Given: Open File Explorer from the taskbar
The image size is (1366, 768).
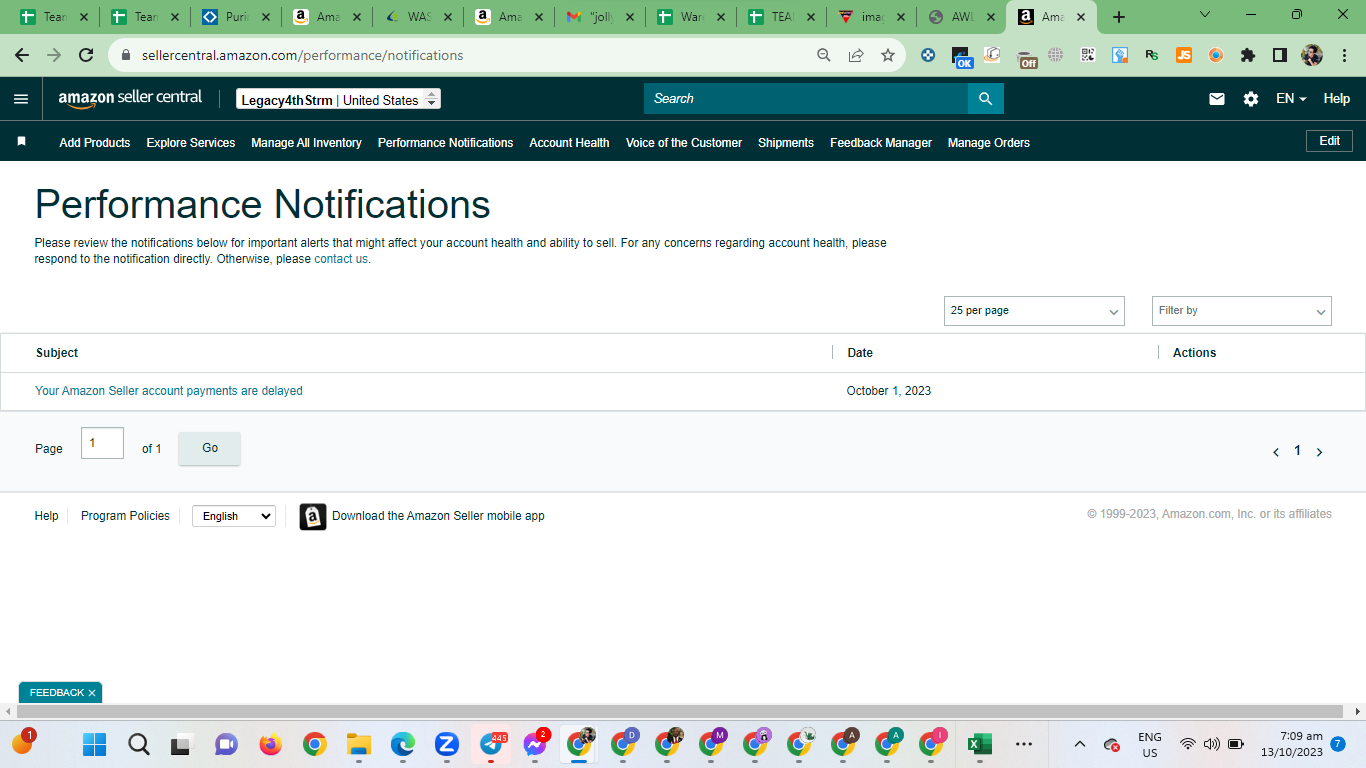Looking at the screenshot, I should [x=358, y=744].
